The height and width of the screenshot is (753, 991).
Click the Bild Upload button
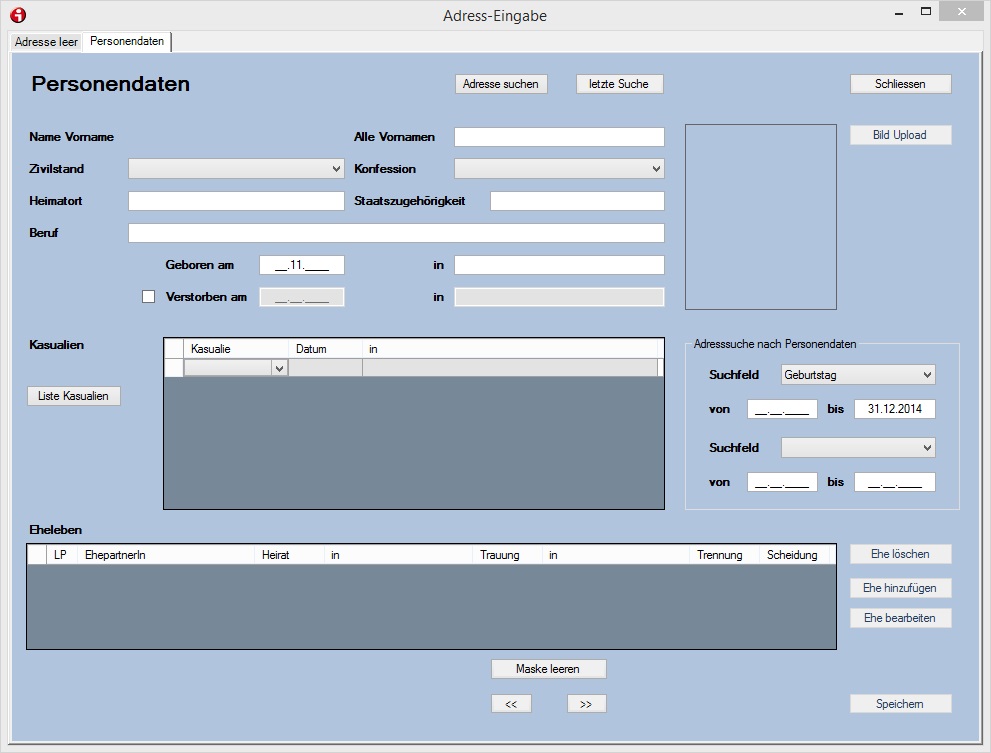click(x=900, y=135)
